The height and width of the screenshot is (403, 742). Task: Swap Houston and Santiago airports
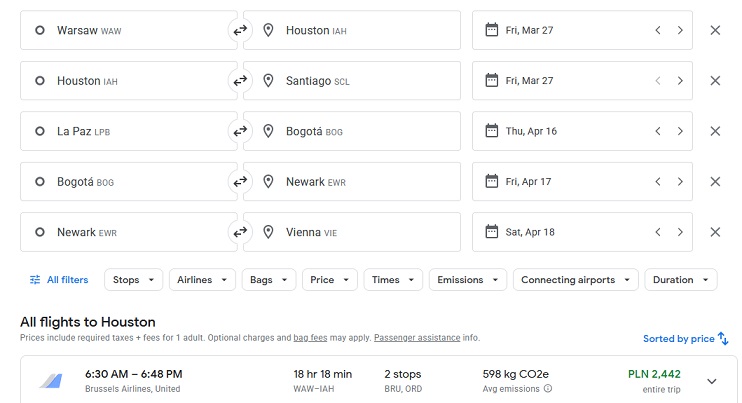(x=240, y=81)
